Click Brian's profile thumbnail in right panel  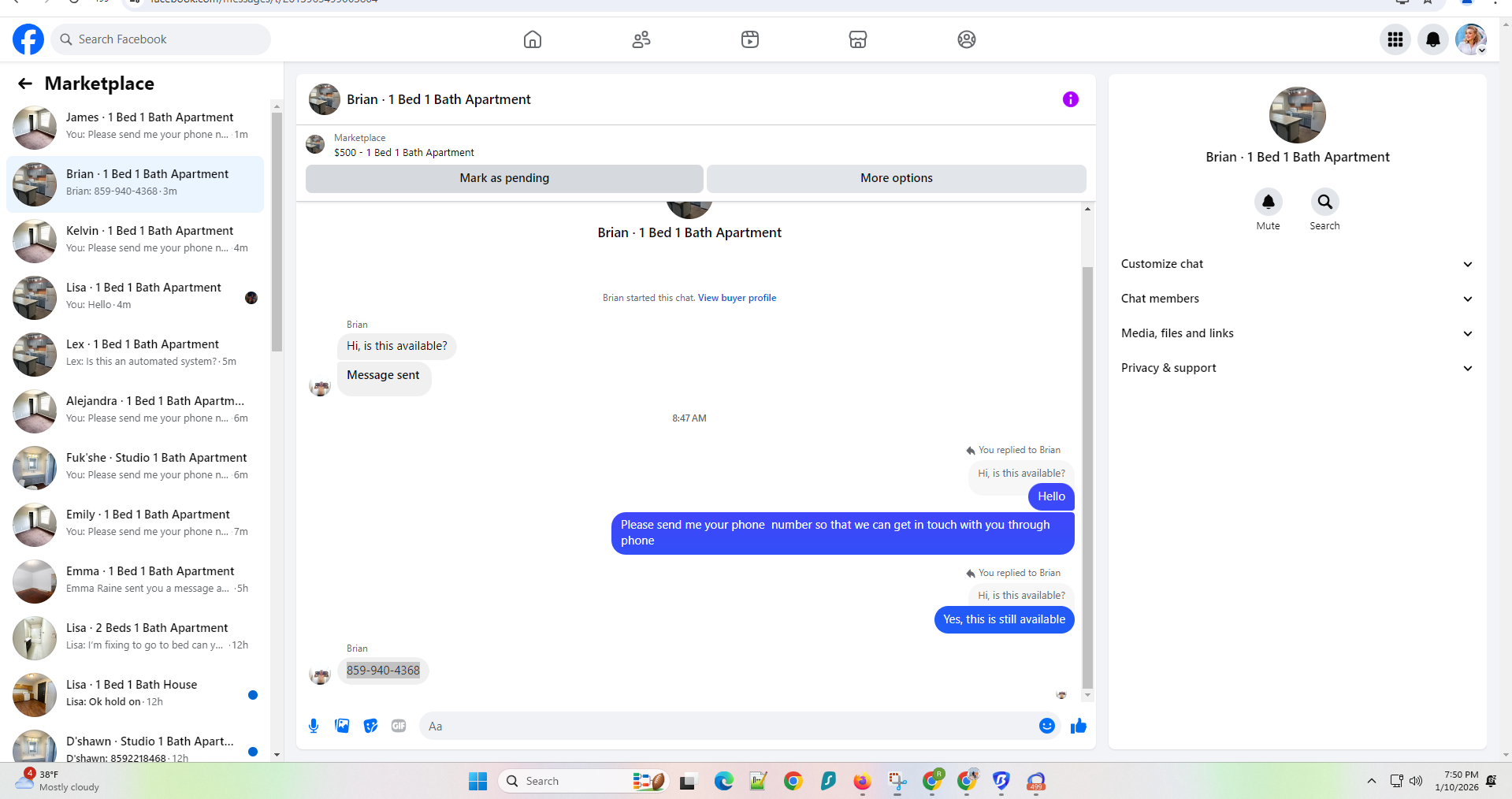[1297, 115]
